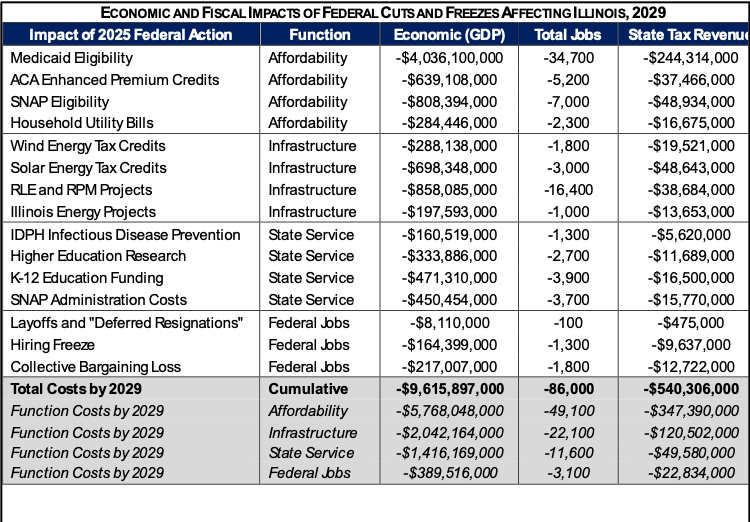750x522 pixels.
Task: Click the Federal Jobs function cell
Action: tap(309, 473)
